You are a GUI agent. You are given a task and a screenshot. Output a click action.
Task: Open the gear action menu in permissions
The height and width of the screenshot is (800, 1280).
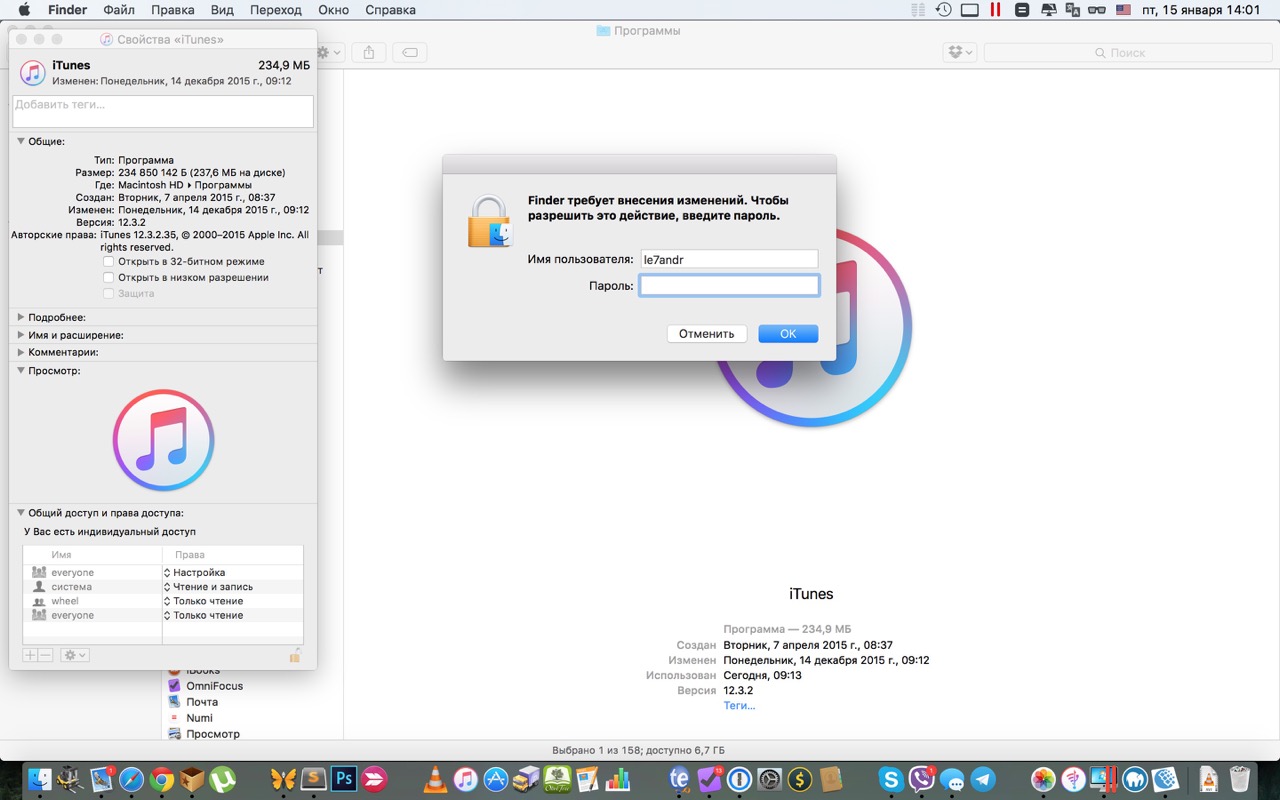click(75, 655)
